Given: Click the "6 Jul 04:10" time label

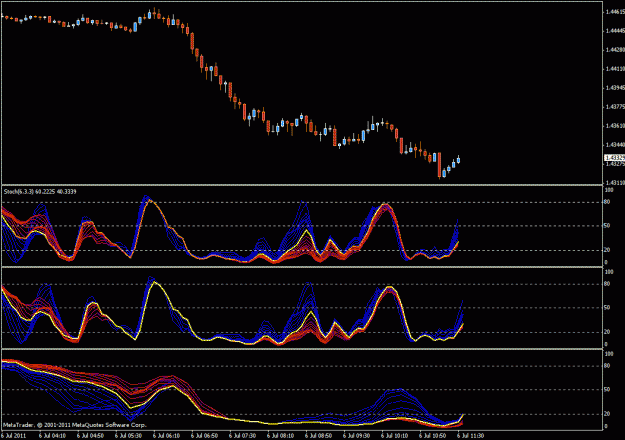Looking at the screenshot, I should click(x=53, y=436).
